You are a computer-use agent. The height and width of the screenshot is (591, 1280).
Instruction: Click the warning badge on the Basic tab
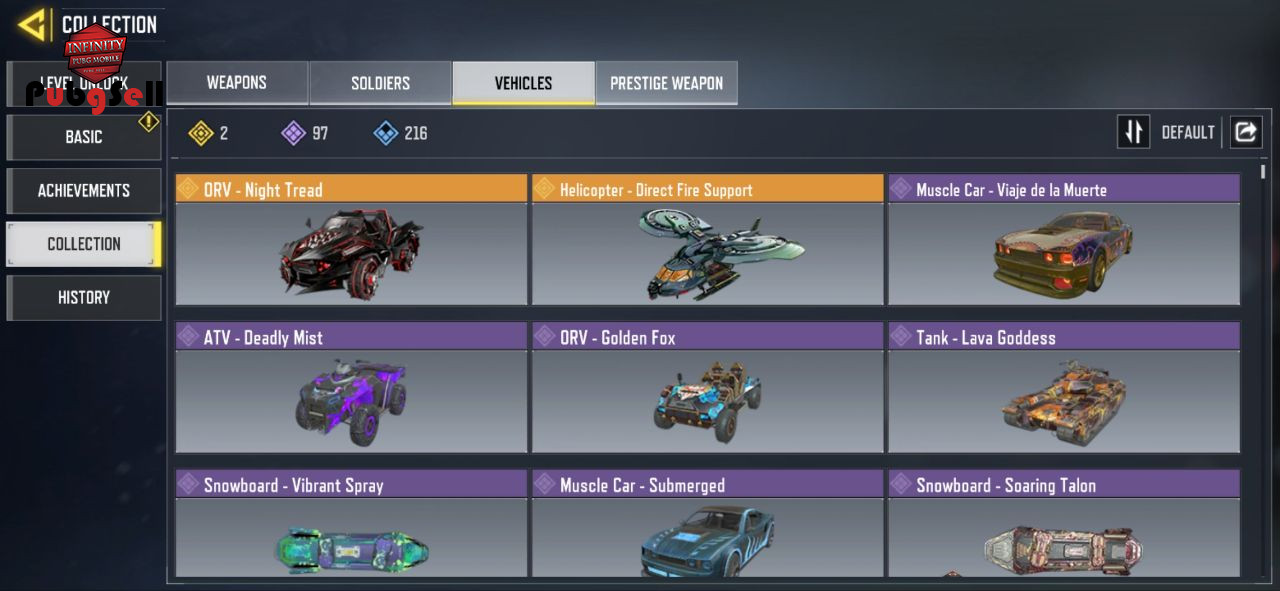coord(149,122)
